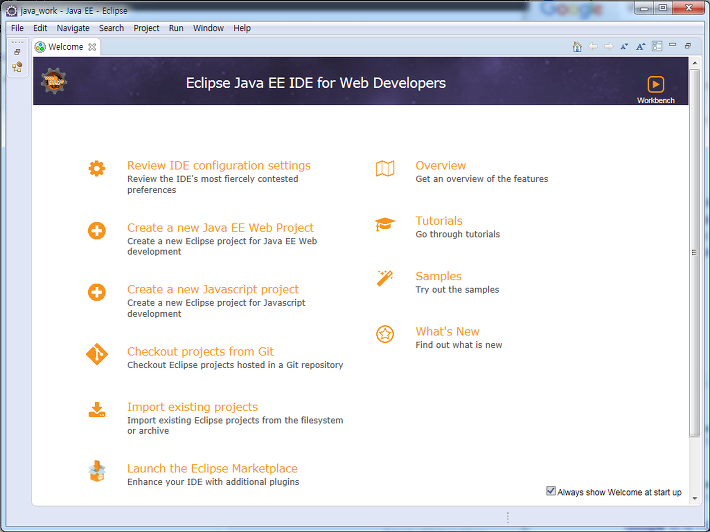Click the Eclipse icon in title bar

[11, 10]
